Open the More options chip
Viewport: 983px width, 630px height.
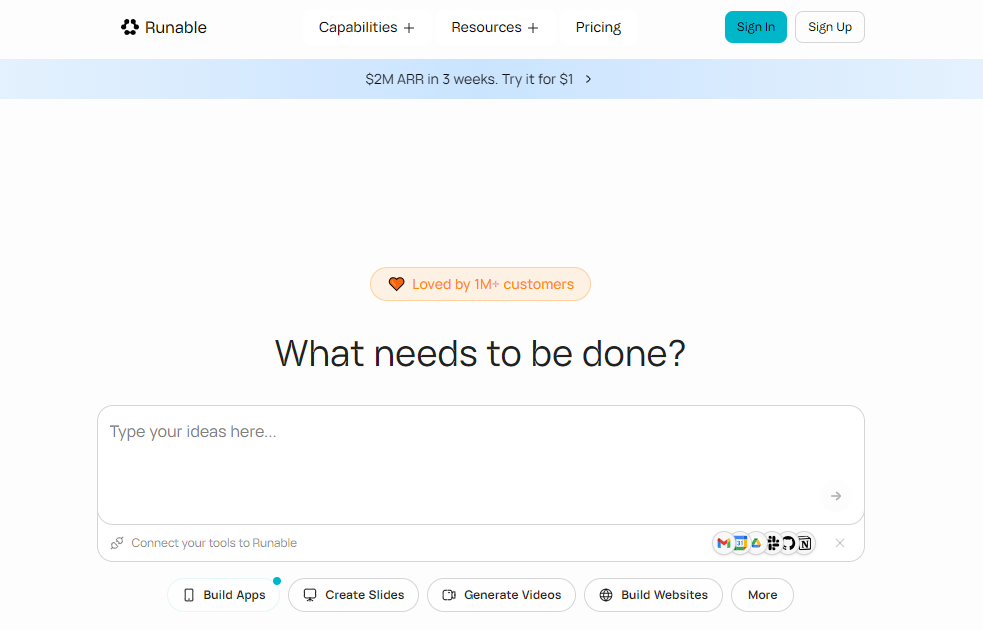pyautogui.click(x=762, y=595)
